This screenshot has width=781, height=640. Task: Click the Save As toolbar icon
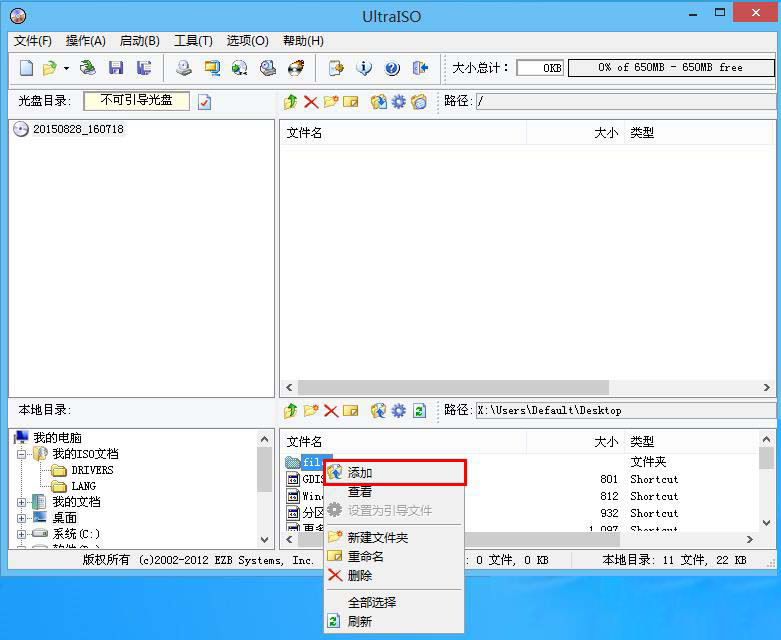click(144, 68)
